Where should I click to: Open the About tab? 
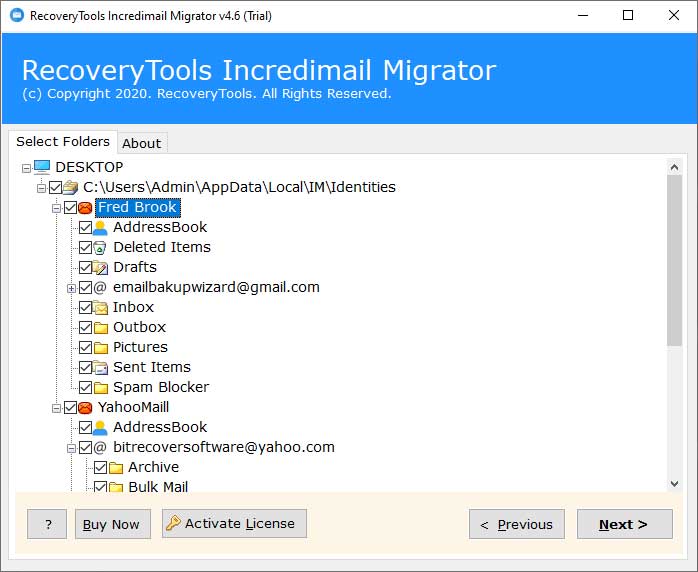click(142, 143)
